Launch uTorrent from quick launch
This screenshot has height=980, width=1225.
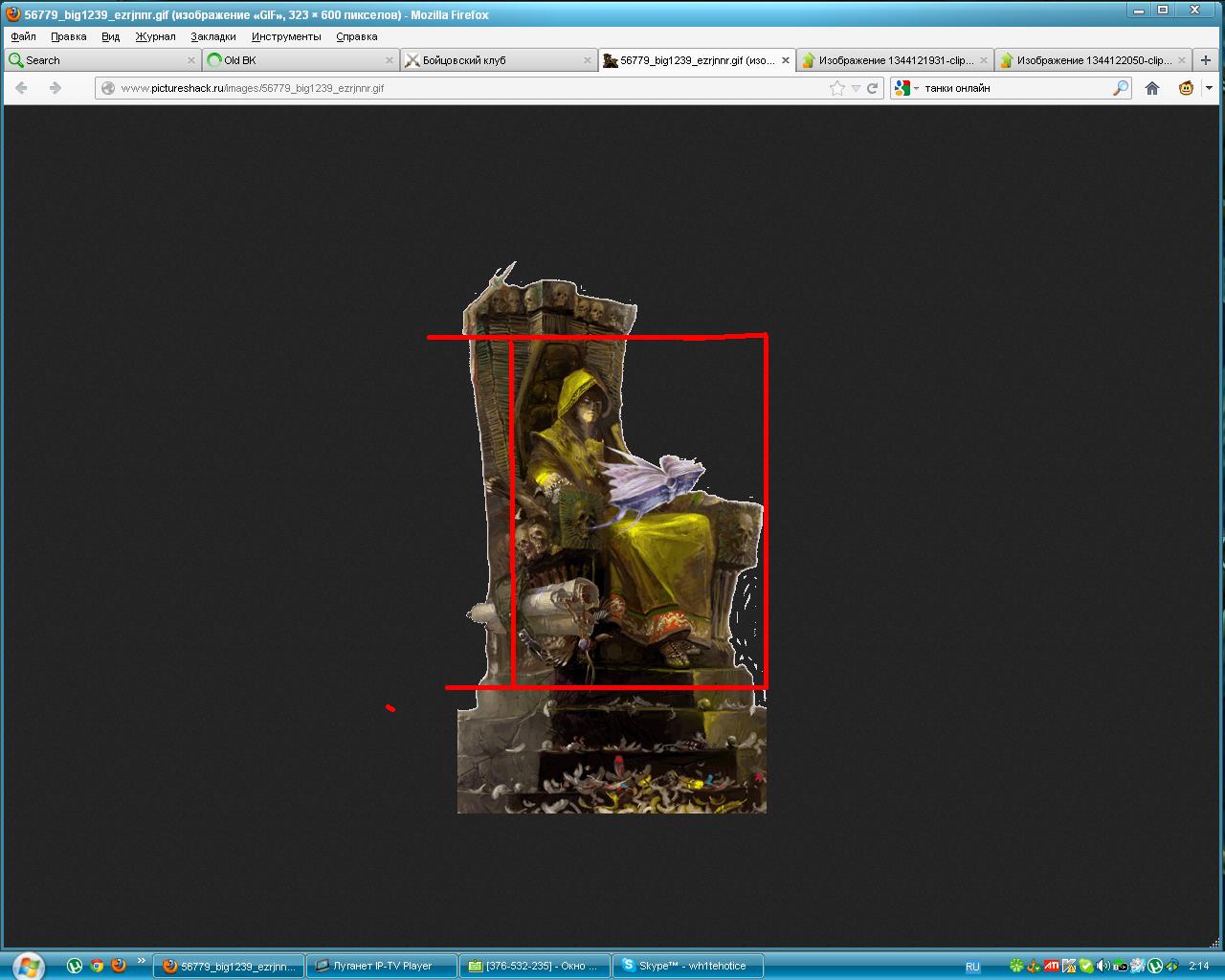coord(75,966)
